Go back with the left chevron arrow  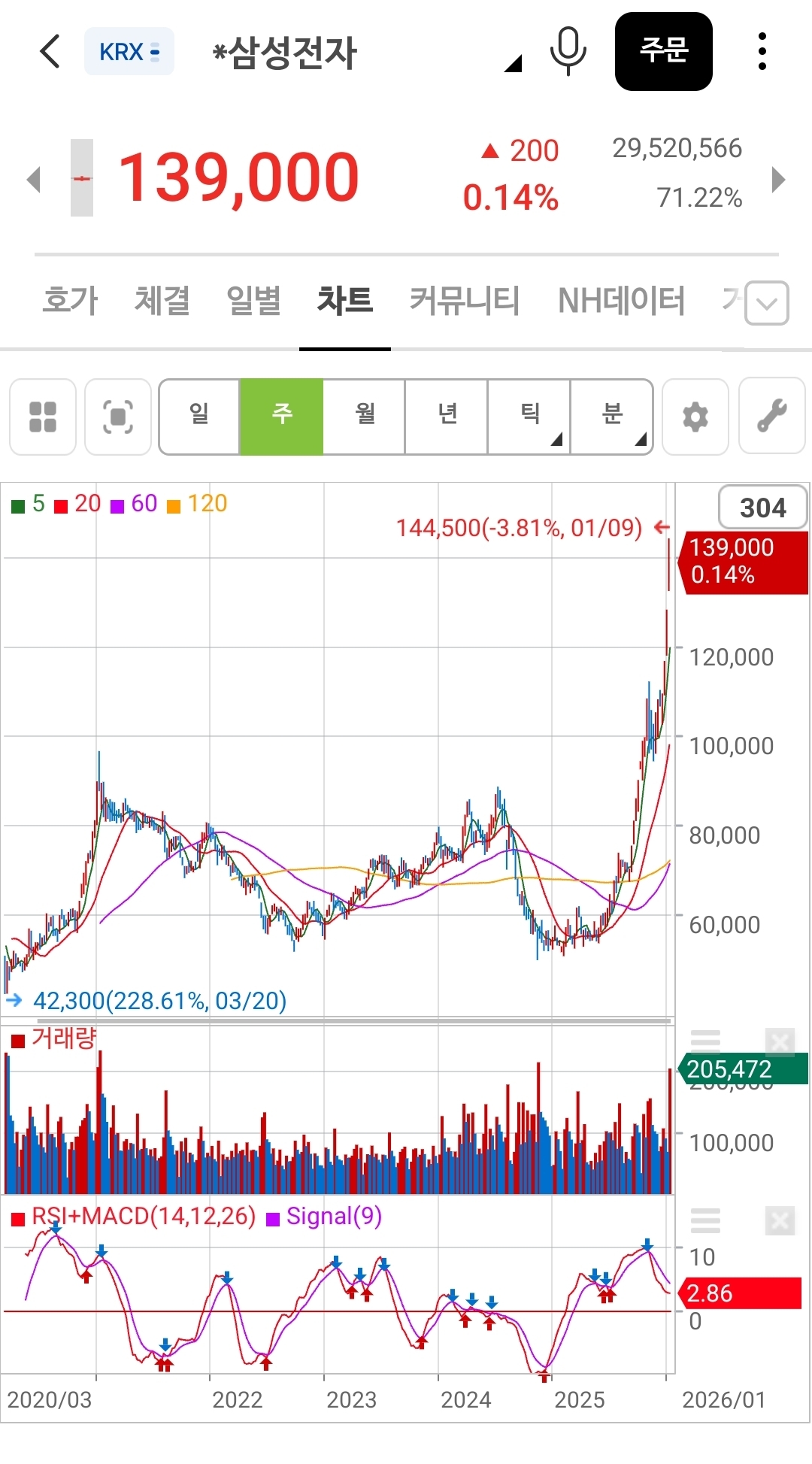[50, 51]
